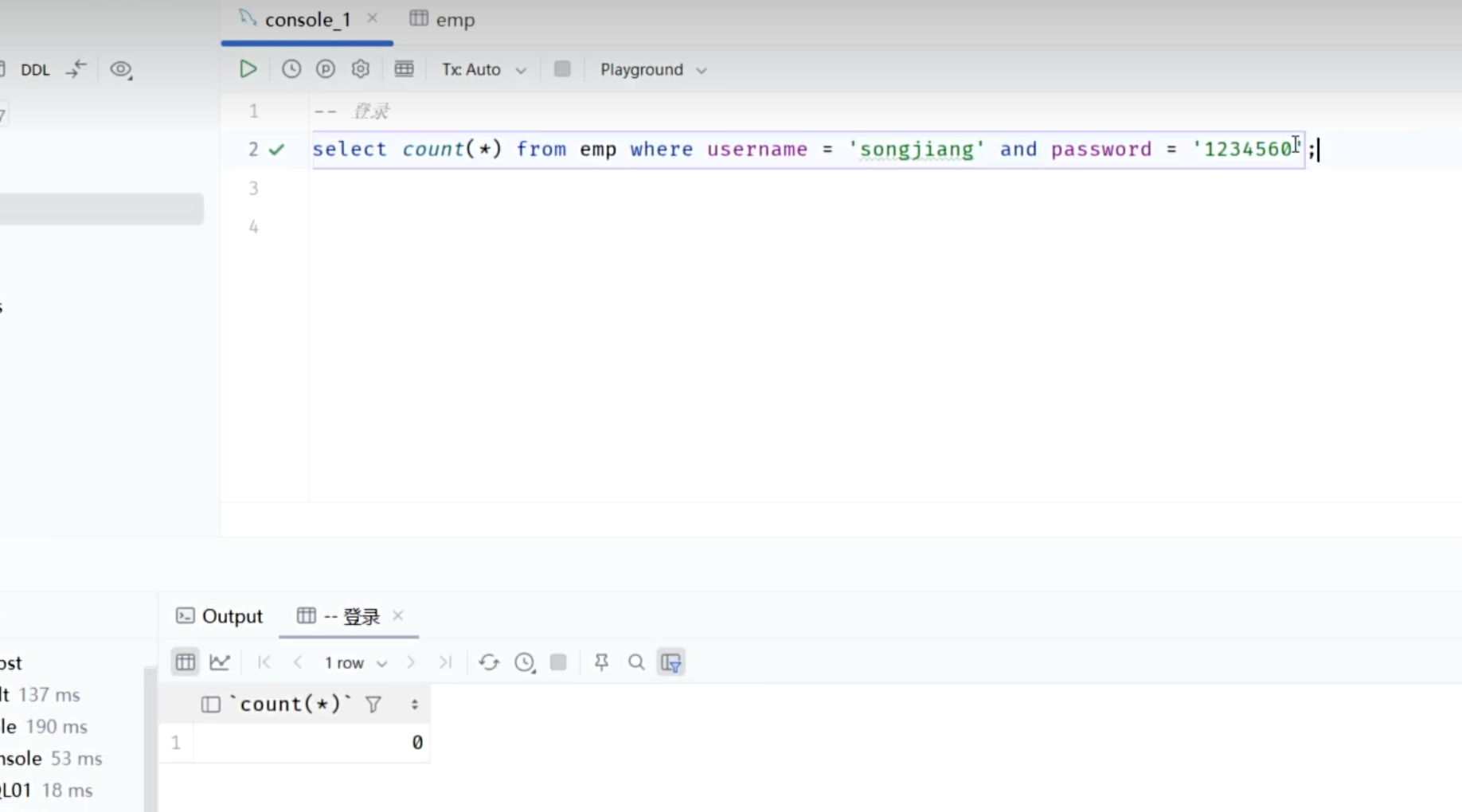Reload results with refresh icon
The height and width of the screenshot is (812, 1462).
(489, 662)
